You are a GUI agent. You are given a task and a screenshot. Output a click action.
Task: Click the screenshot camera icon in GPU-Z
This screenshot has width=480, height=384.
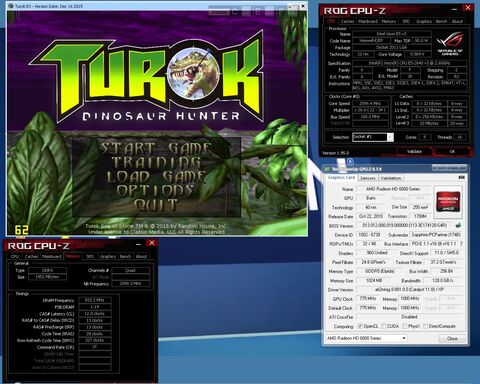click(x=461, y=178)
